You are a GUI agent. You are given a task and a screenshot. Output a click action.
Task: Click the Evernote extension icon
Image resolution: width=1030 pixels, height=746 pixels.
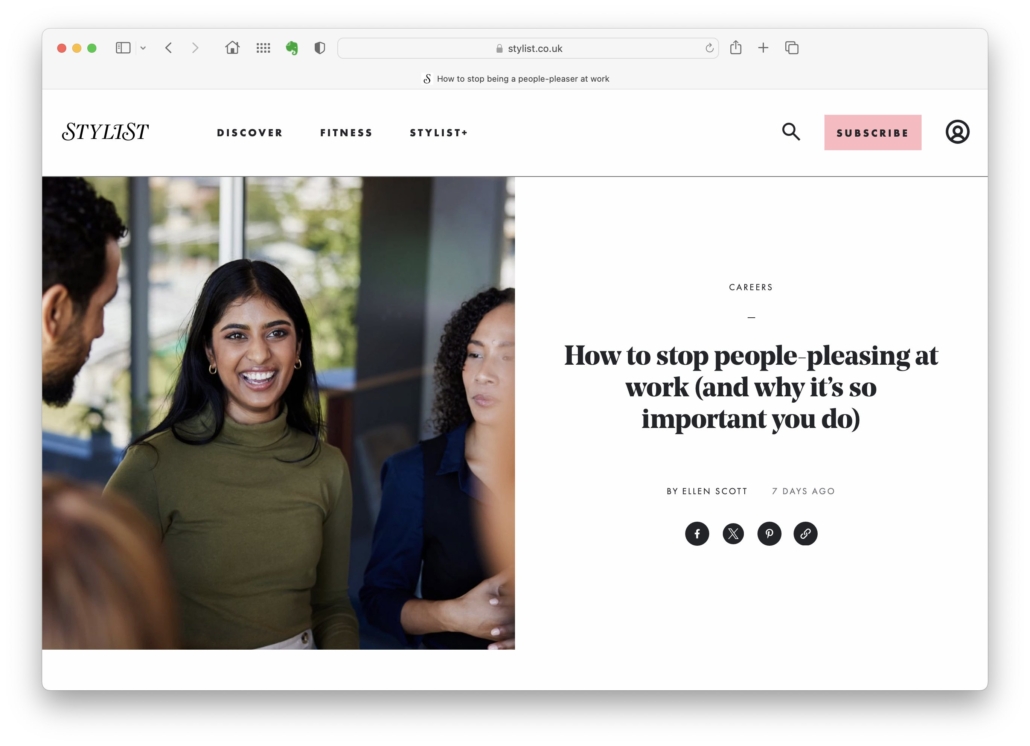(292, 48)
